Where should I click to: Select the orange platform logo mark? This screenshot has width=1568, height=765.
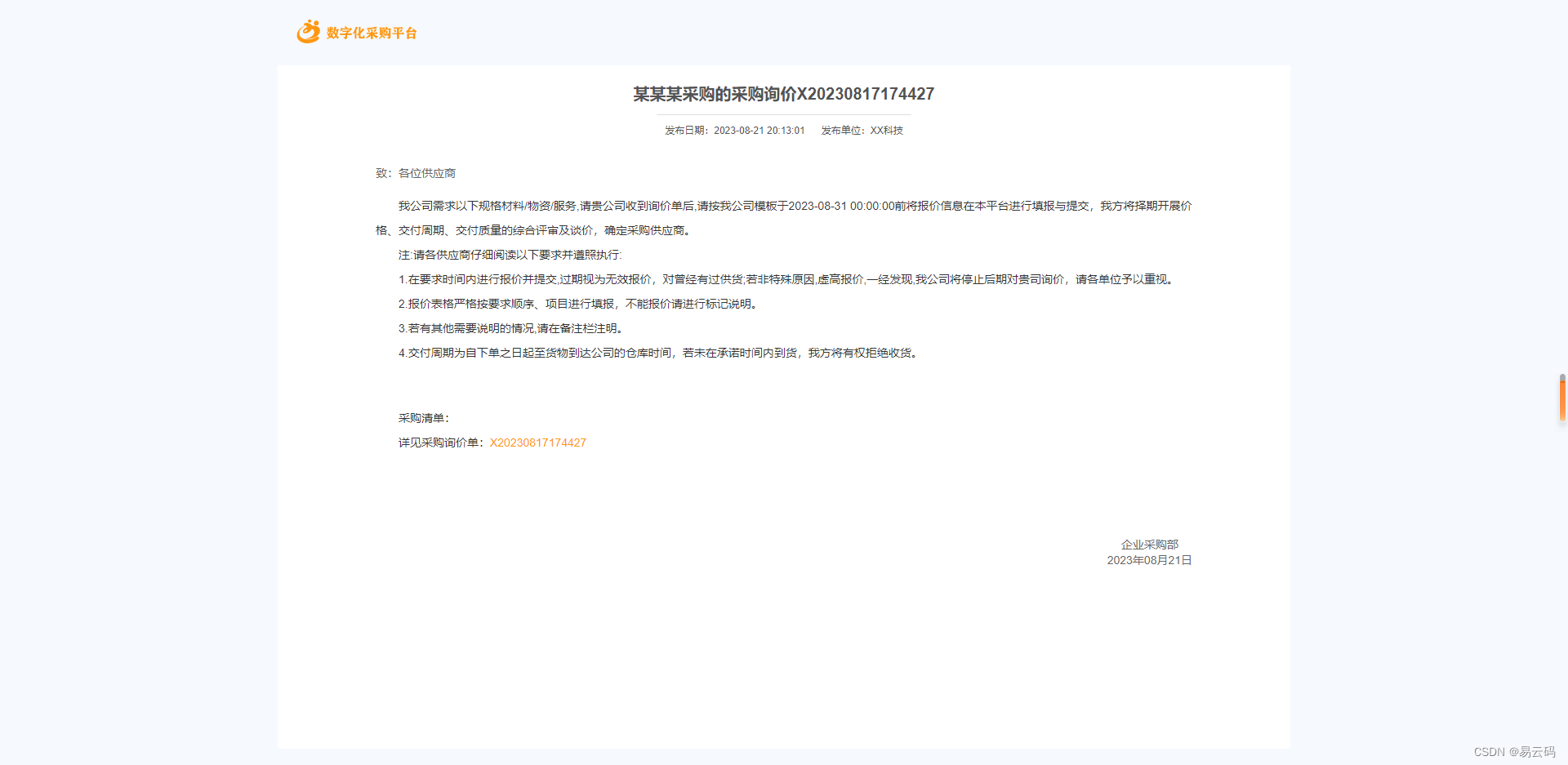click(307, 32)
